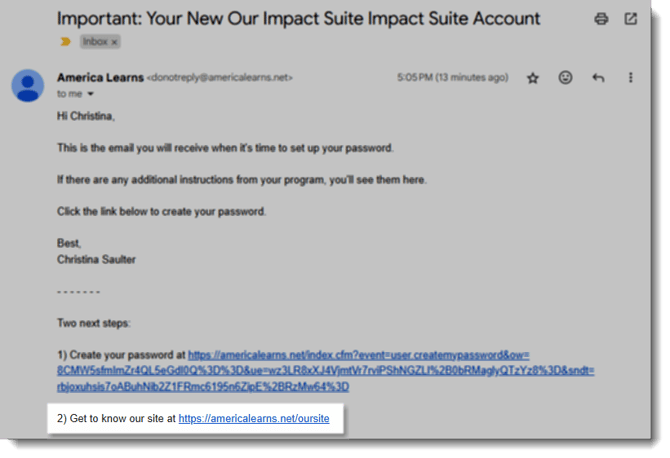670x458 pixels.
Task: Click the America Learns sender name
Action: point(100,77)
